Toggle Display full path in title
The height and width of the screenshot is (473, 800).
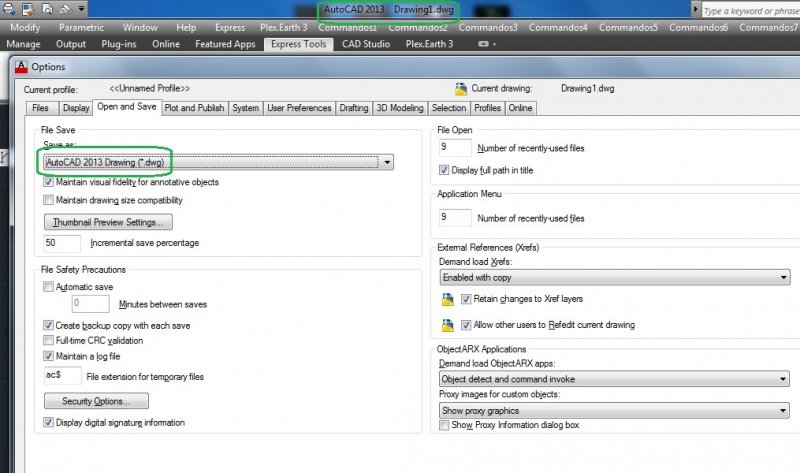pyautogui.click(x=444, y=170)
